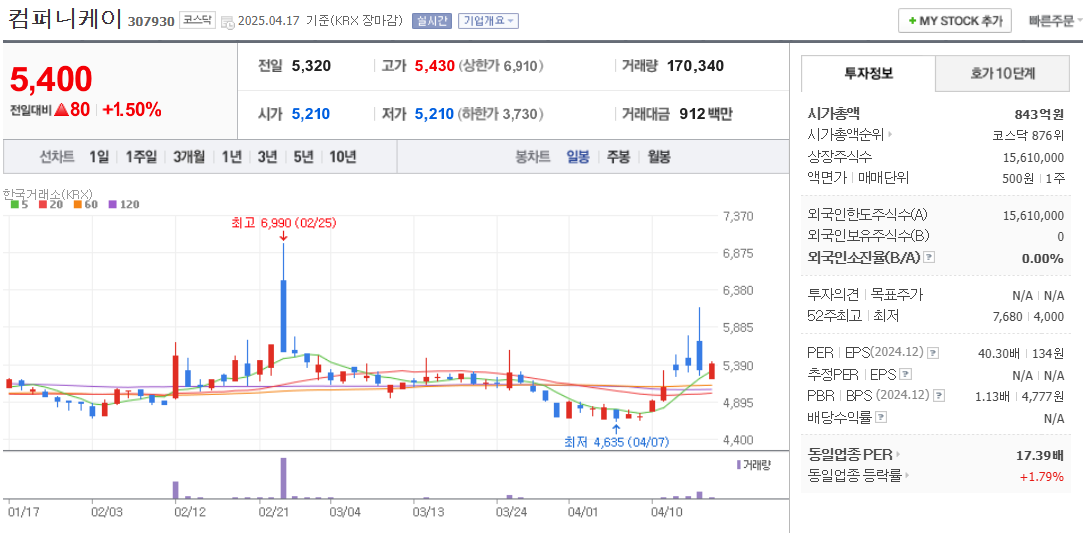Select the 일봉 candlestick chart

[578, 157]
